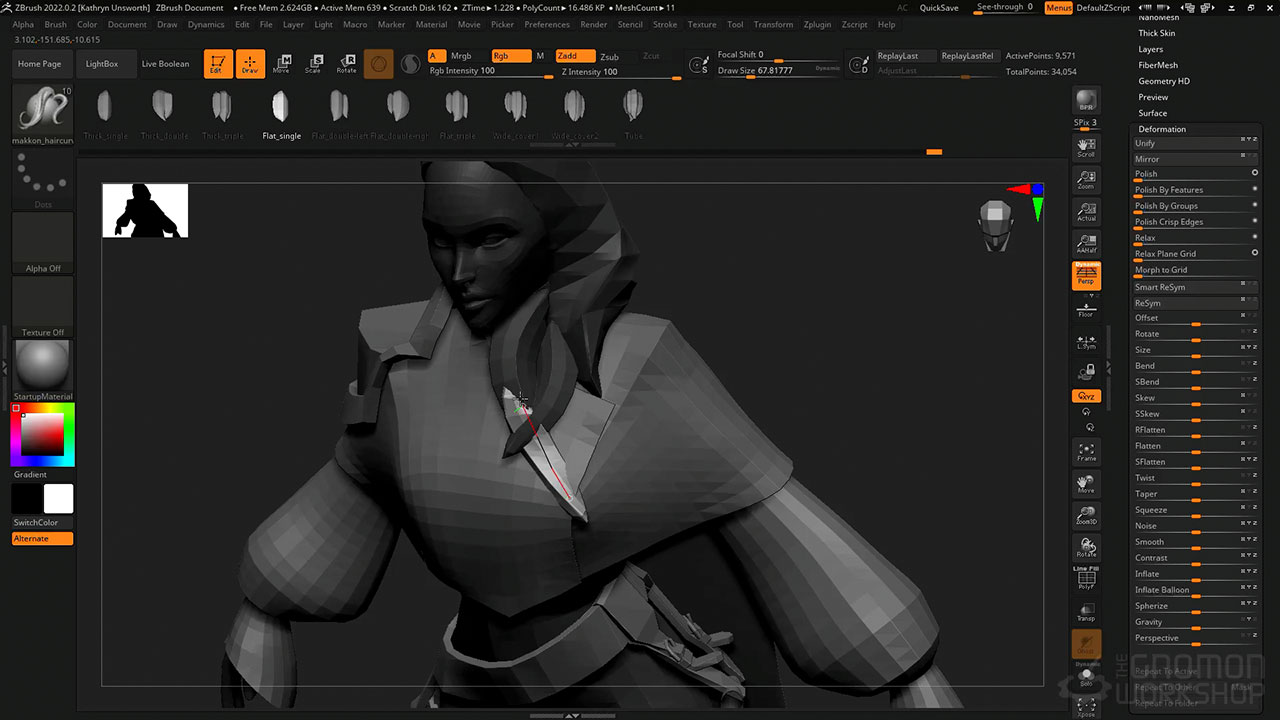Expand the Geometry HD subpalette
1280x720 pixels.
coord(1164,81)
